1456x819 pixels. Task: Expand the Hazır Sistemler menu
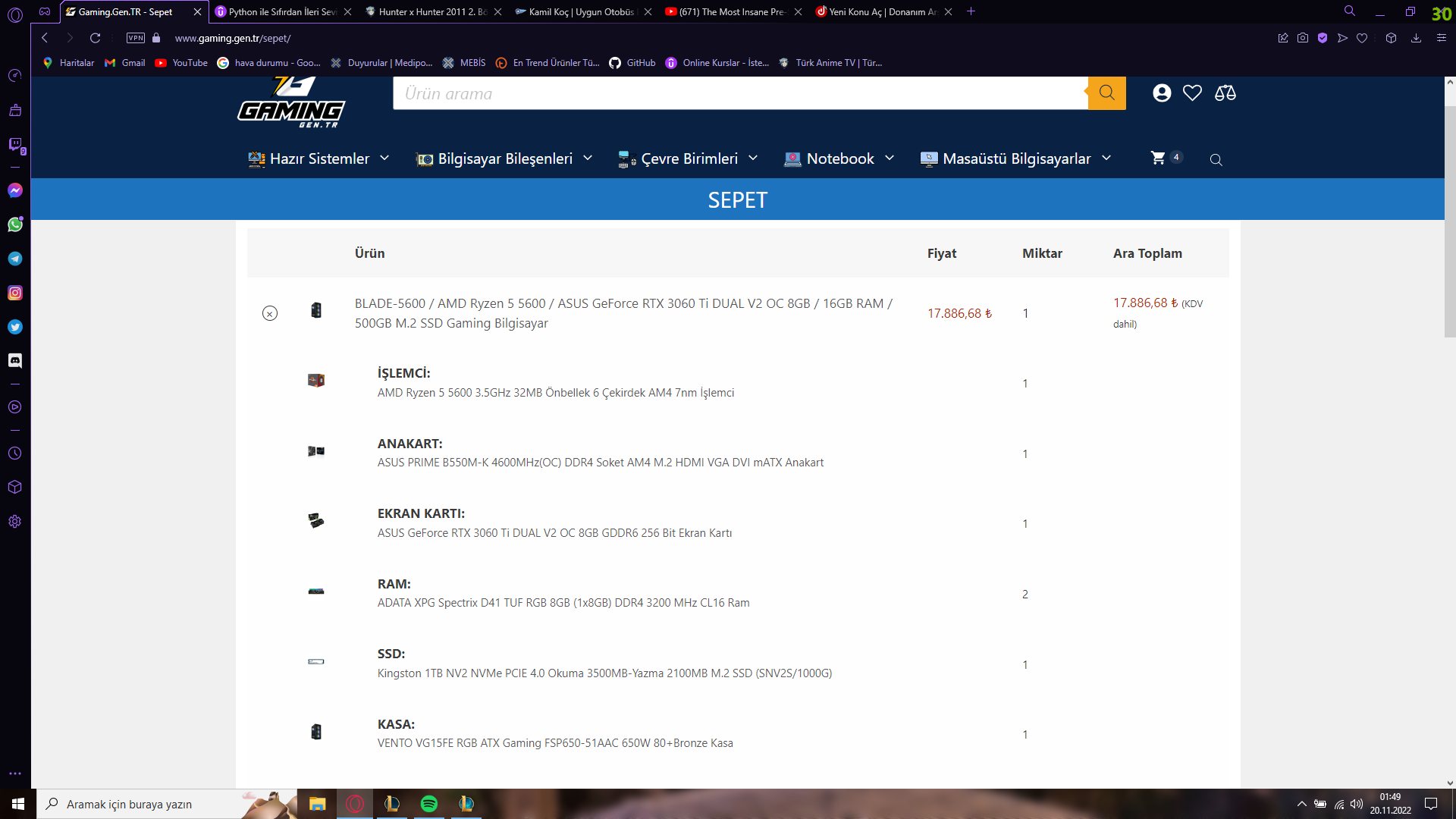(x=318, y=158)
